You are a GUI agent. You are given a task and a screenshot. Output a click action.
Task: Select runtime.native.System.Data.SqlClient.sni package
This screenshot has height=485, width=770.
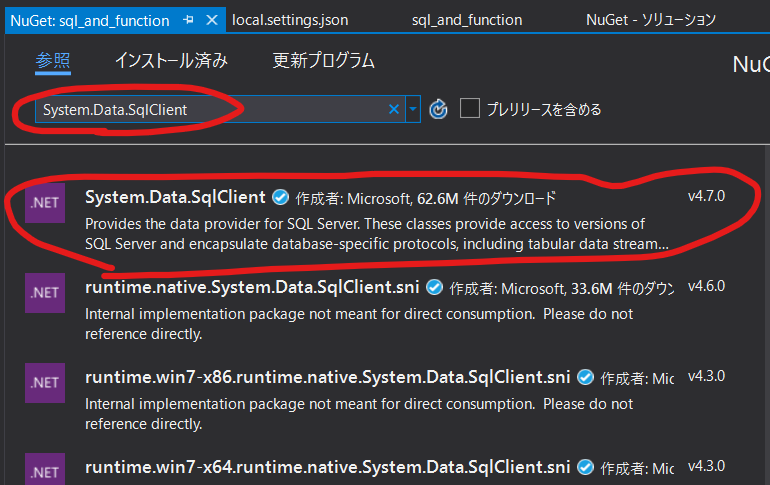pyautogui.click(x=252, y=287)
